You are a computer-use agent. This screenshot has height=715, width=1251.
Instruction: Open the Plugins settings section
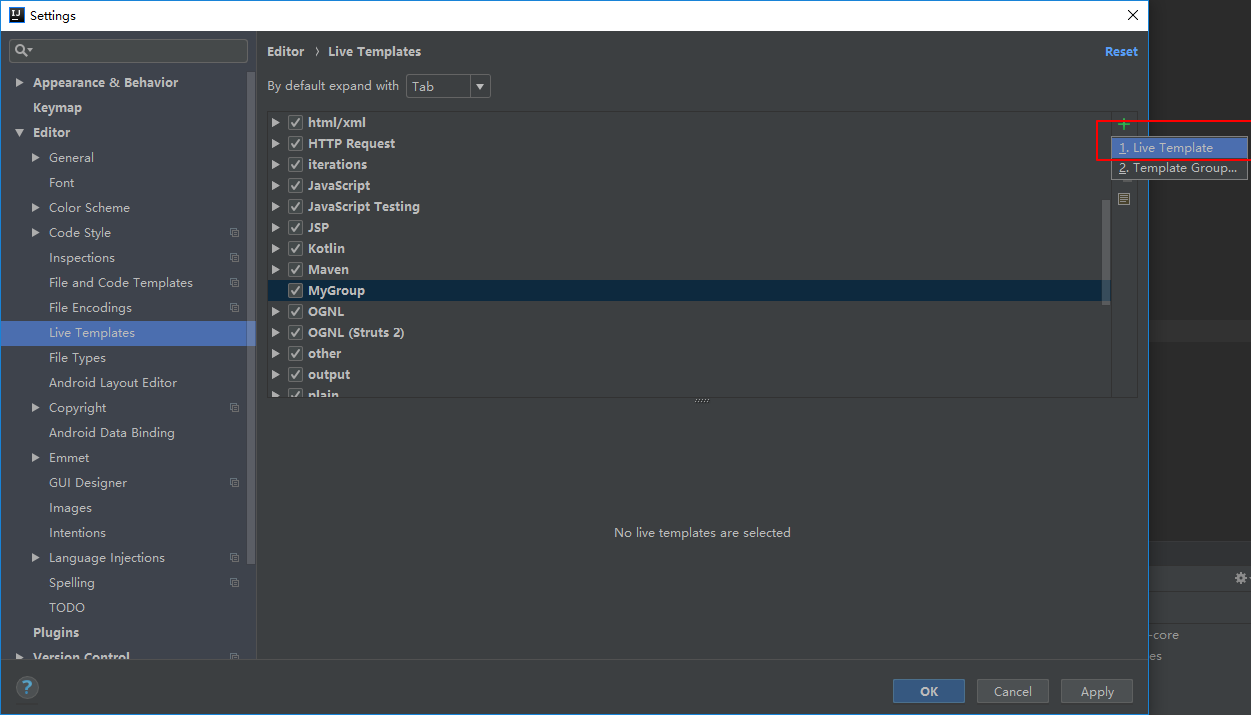point(56,632)
